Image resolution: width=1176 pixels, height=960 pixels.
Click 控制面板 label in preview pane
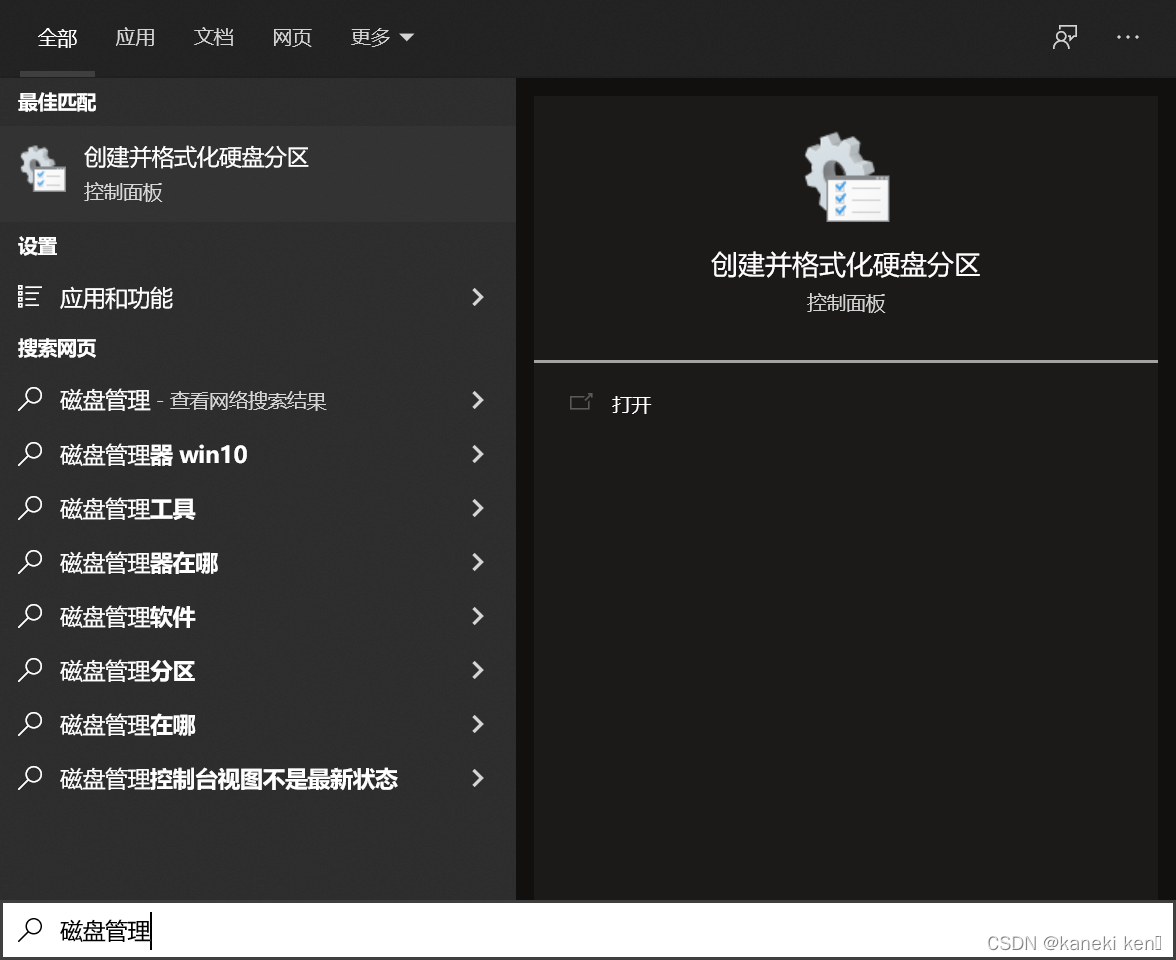coord(846,303)
